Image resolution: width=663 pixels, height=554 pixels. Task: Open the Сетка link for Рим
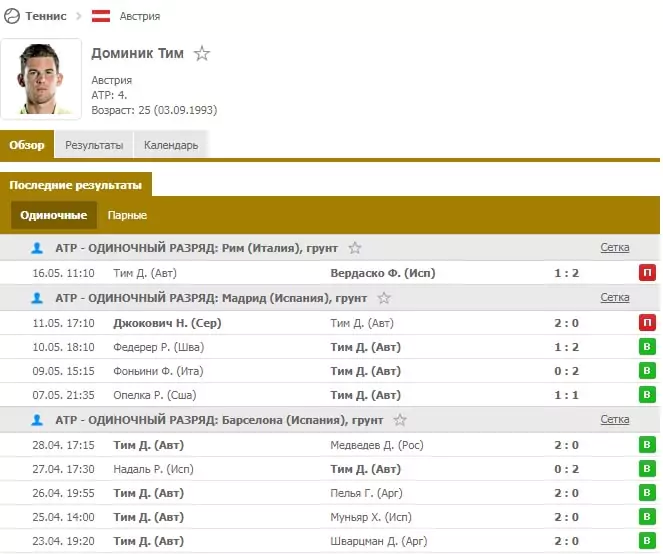click(615, 247)
